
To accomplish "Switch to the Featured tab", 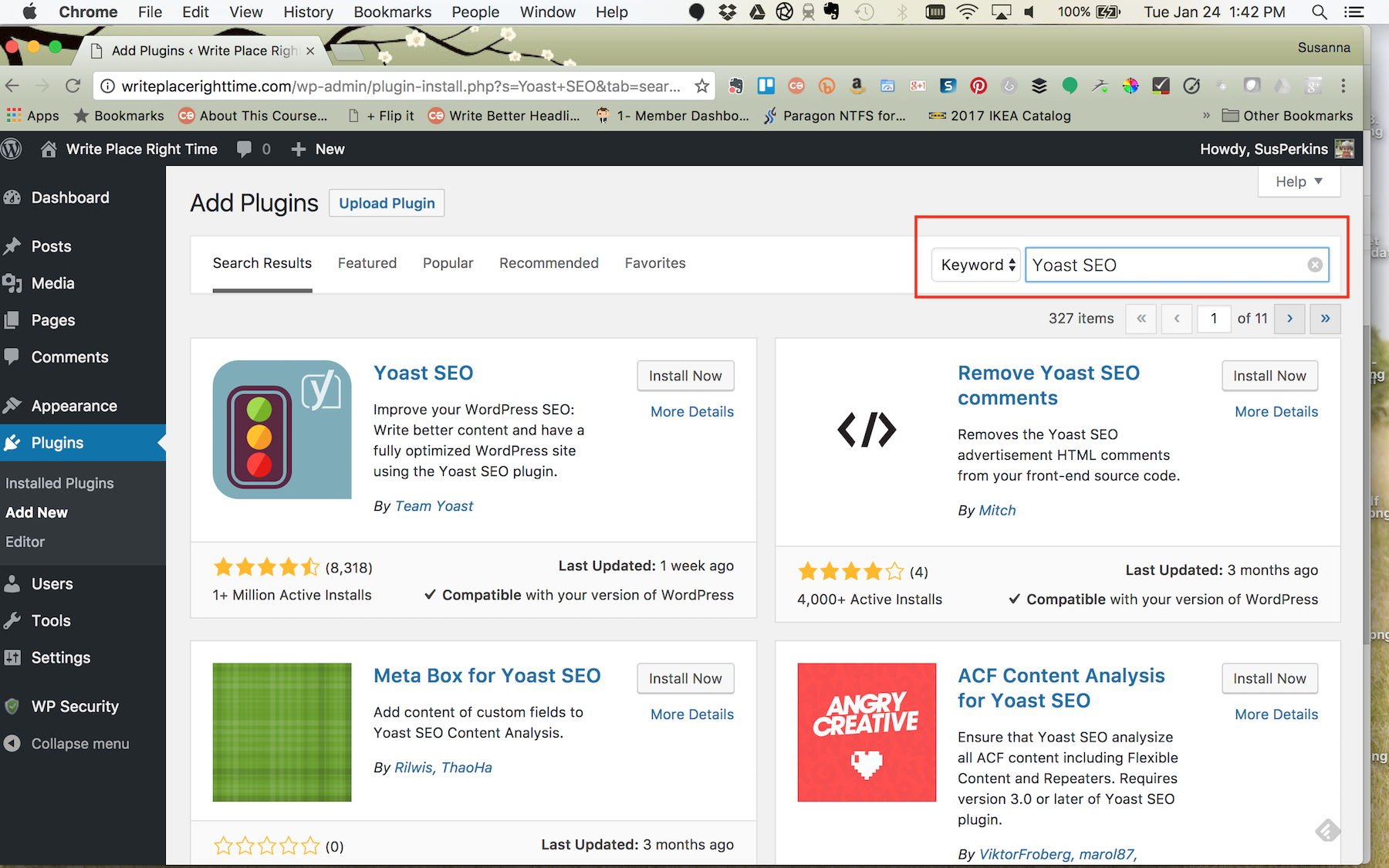I will pos(367,263).
